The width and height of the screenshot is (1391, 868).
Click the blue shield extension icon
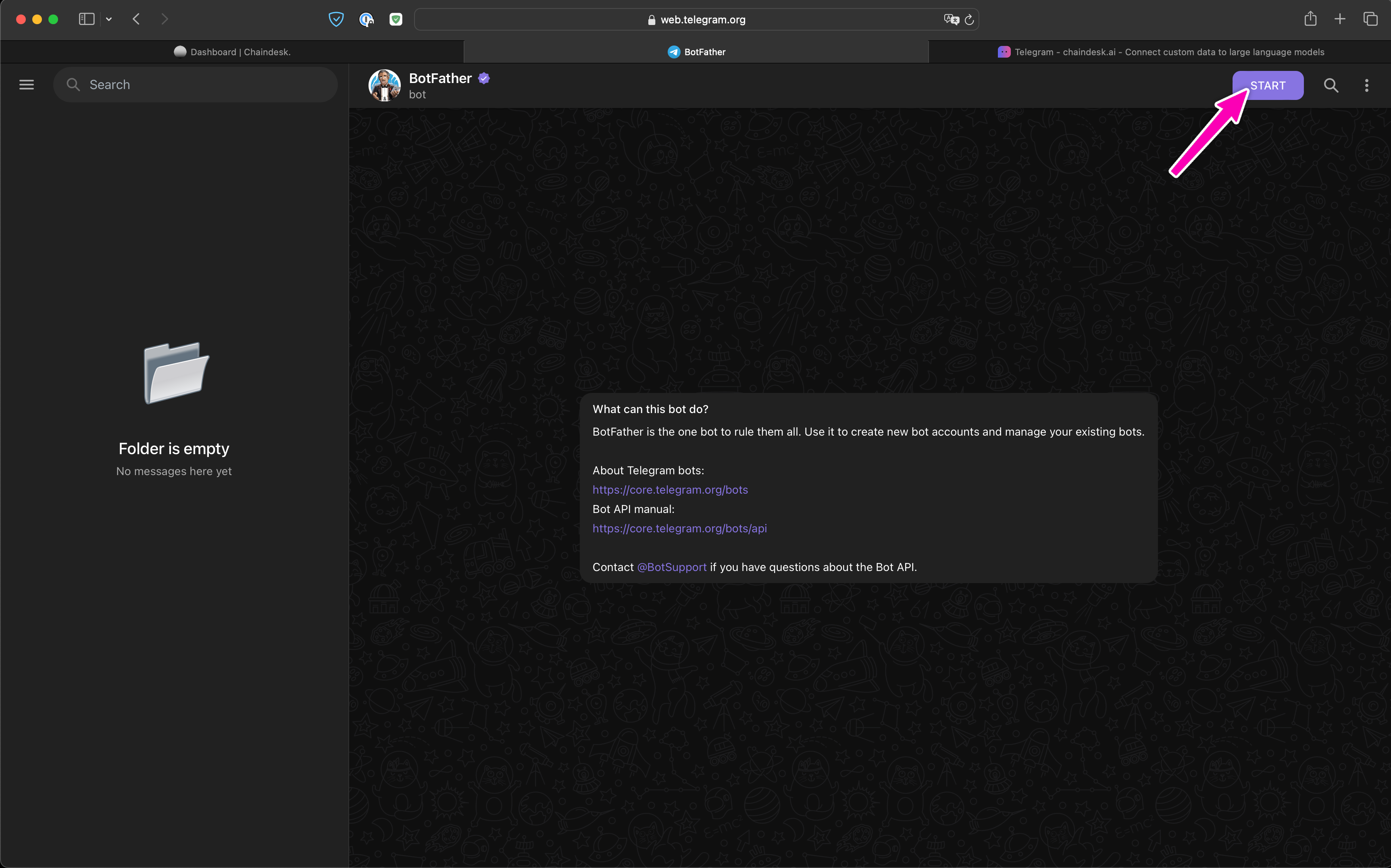click(x=336, y=19)
